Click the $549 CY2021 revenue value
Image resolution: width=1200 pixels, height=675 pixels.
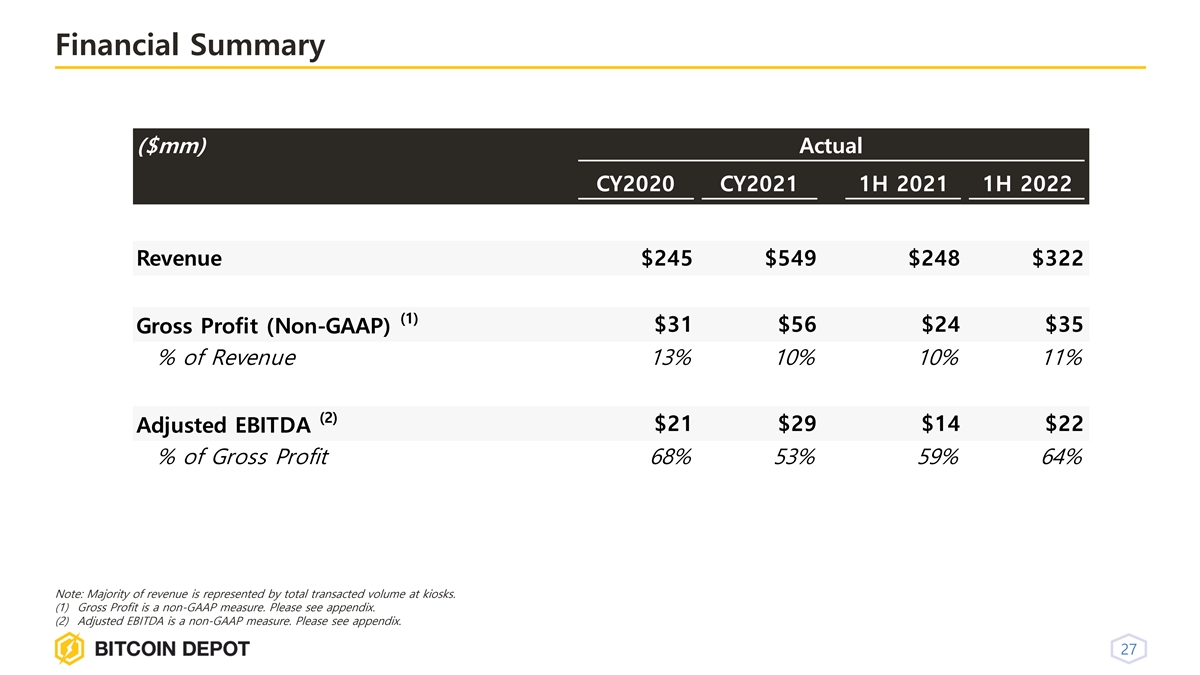tap(790, 259)
